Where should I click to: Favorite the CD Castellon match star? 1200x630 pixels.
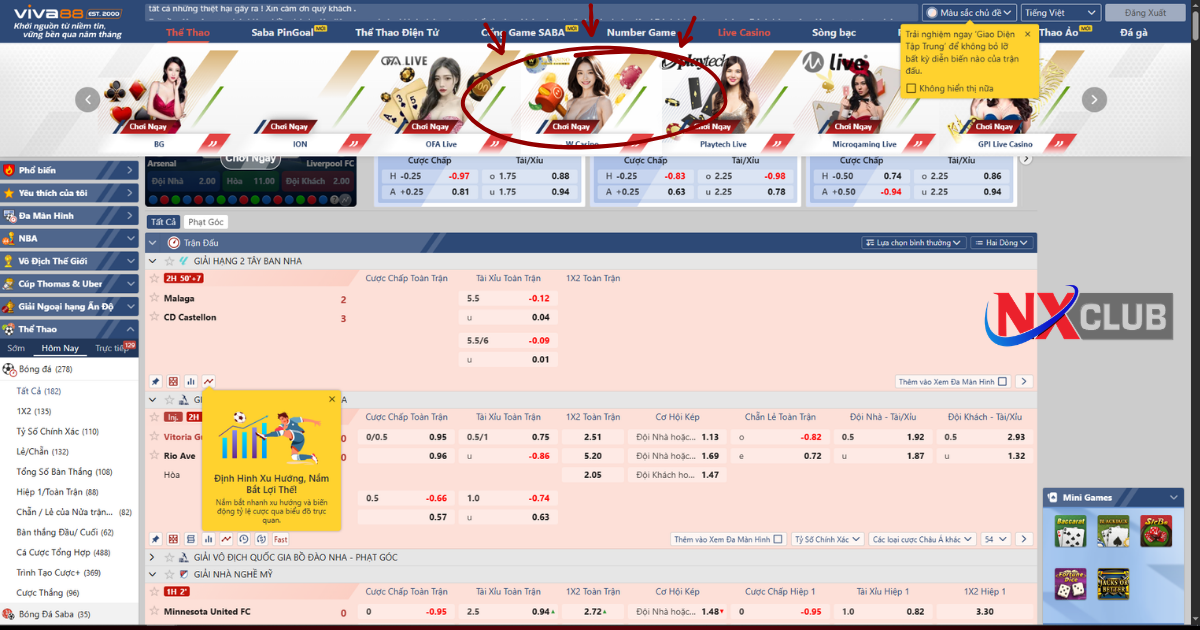click(x=155, y=317)
